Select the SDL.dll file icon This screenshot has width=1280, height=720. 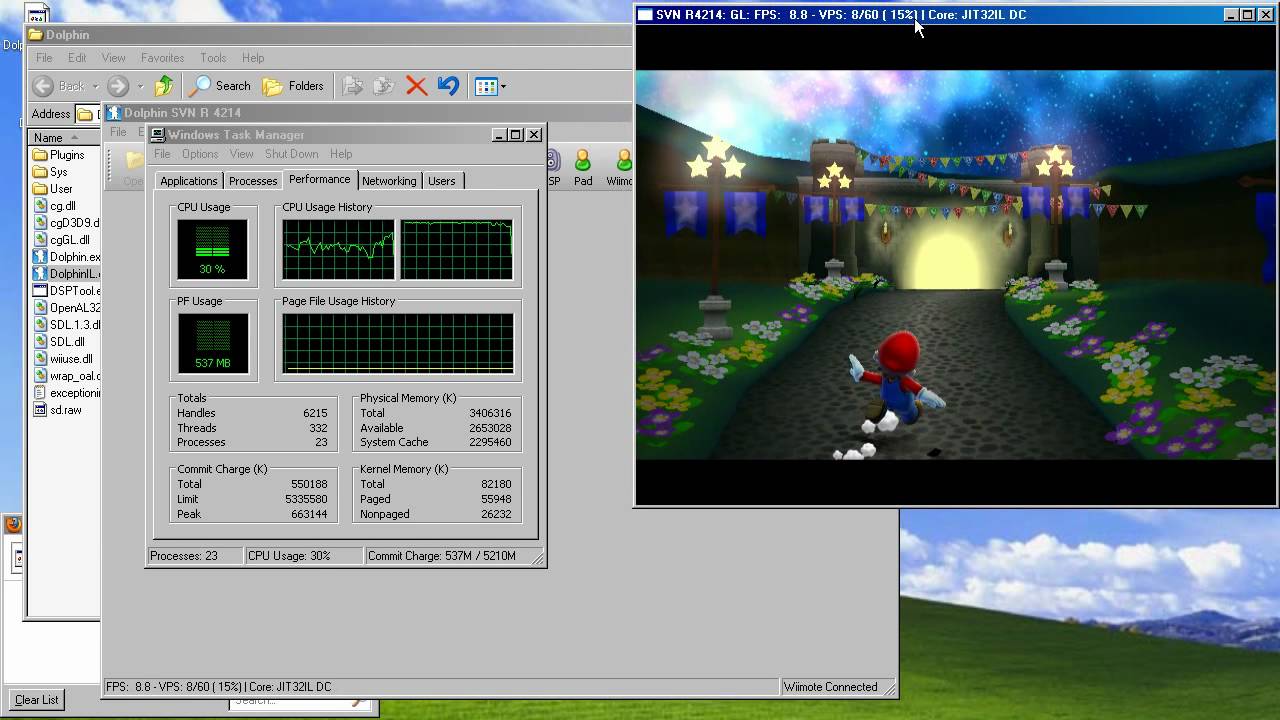40,342
